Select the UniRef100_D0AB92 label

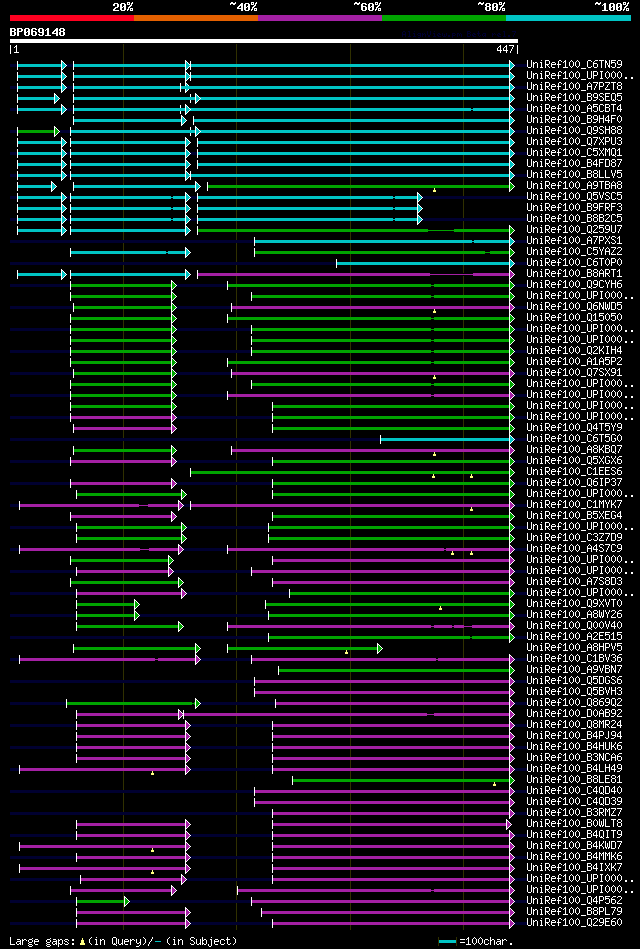[x=574, y=714]
